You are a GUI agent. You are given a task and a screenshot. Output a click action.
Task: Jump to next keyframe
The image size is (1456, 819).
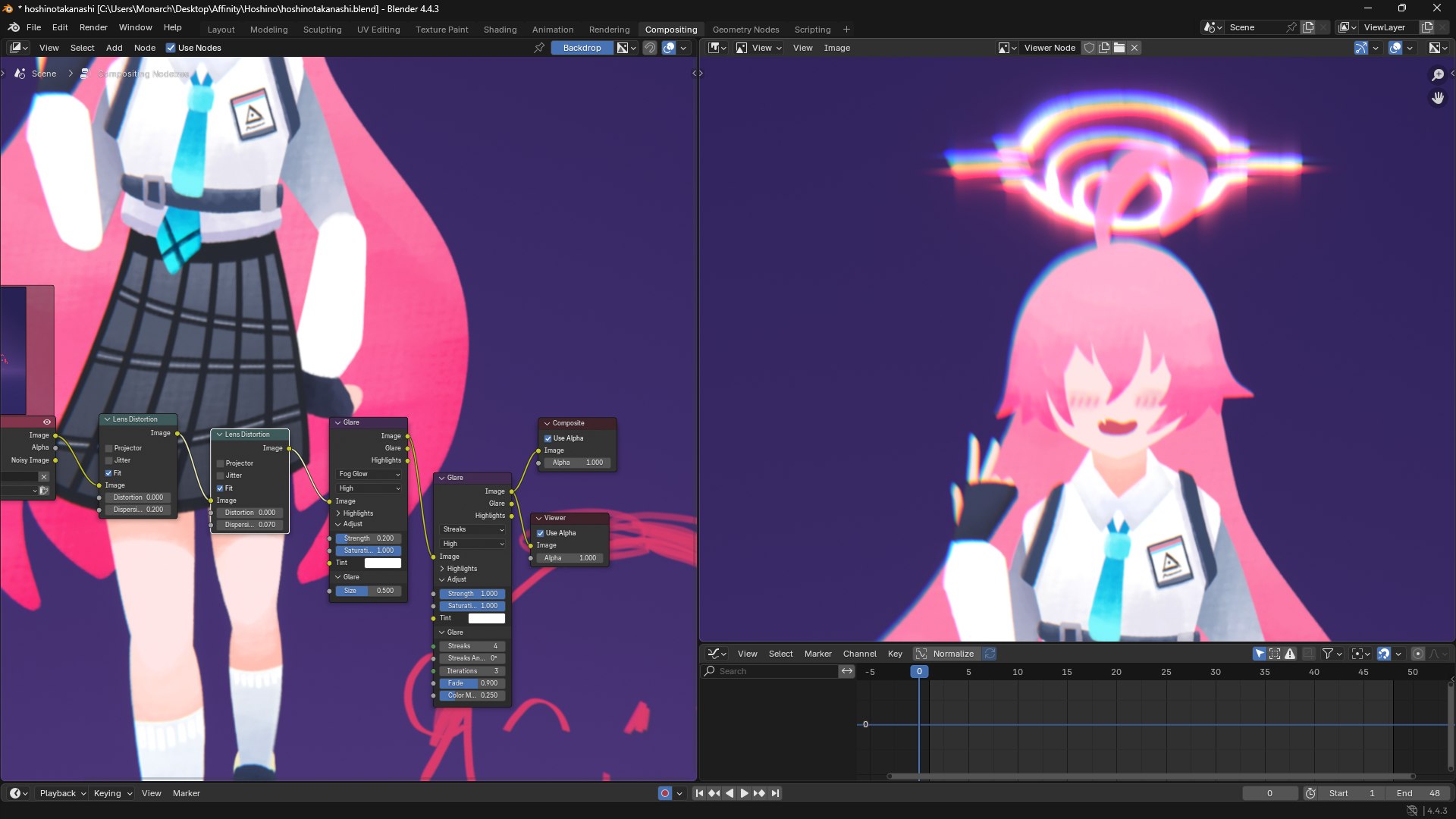pyautogui.click(x=760, y=793)
